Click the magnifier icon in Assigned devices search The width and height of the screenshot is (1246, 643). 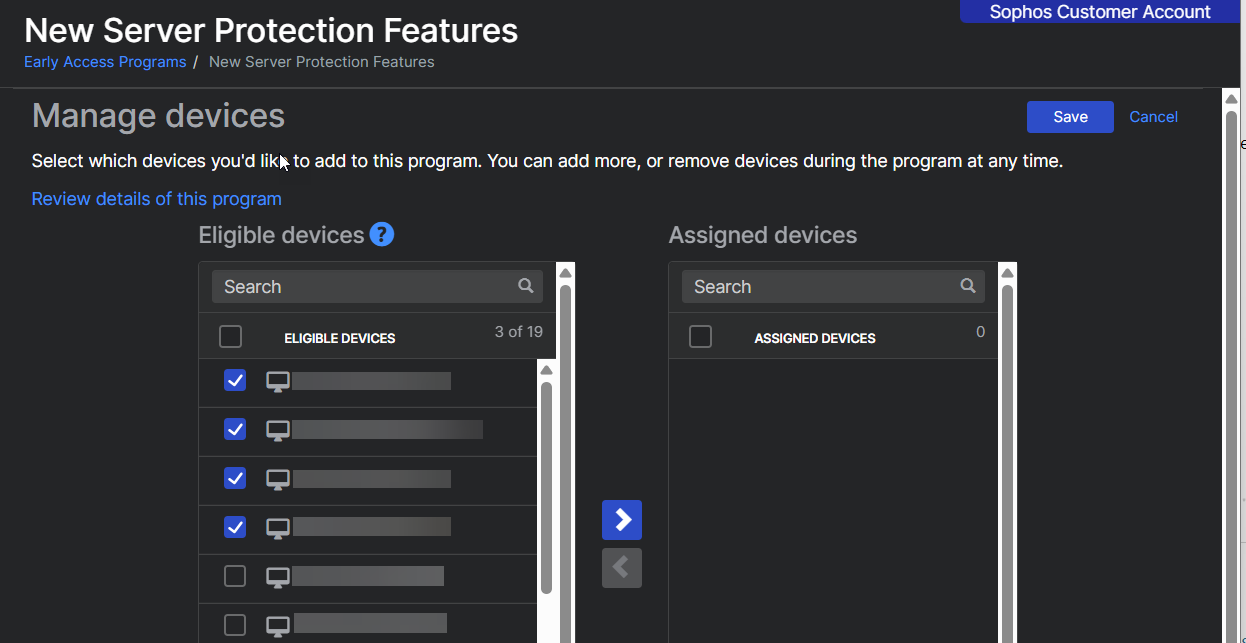point(967,286)
